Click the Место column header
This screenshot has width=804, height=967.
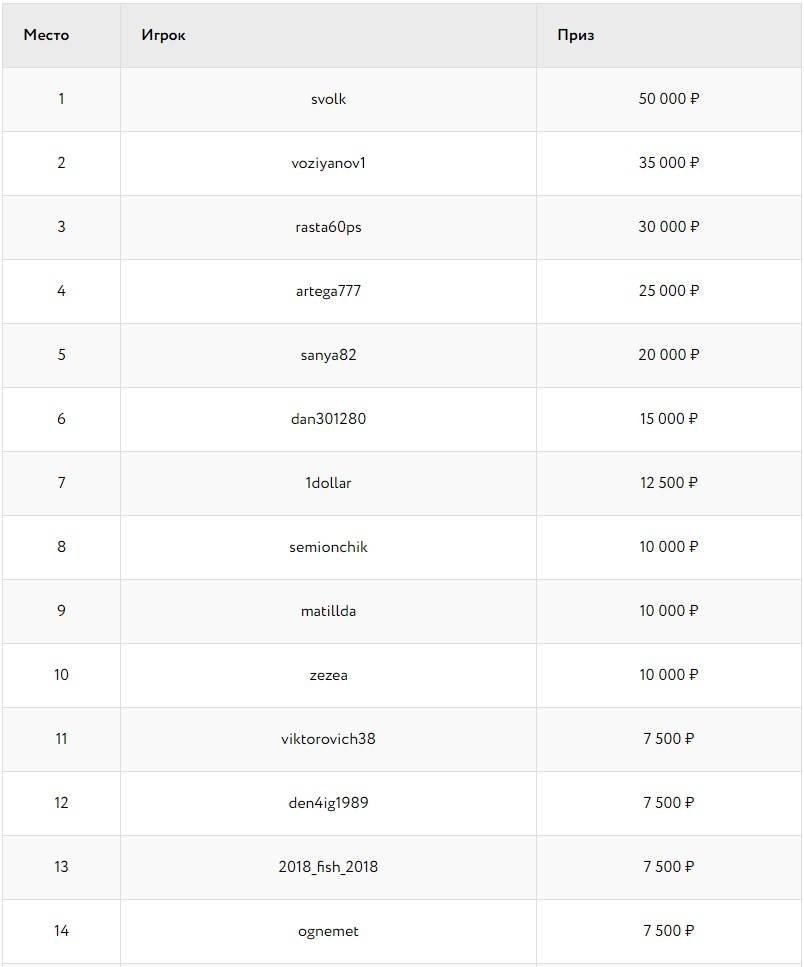click(47, 35)
